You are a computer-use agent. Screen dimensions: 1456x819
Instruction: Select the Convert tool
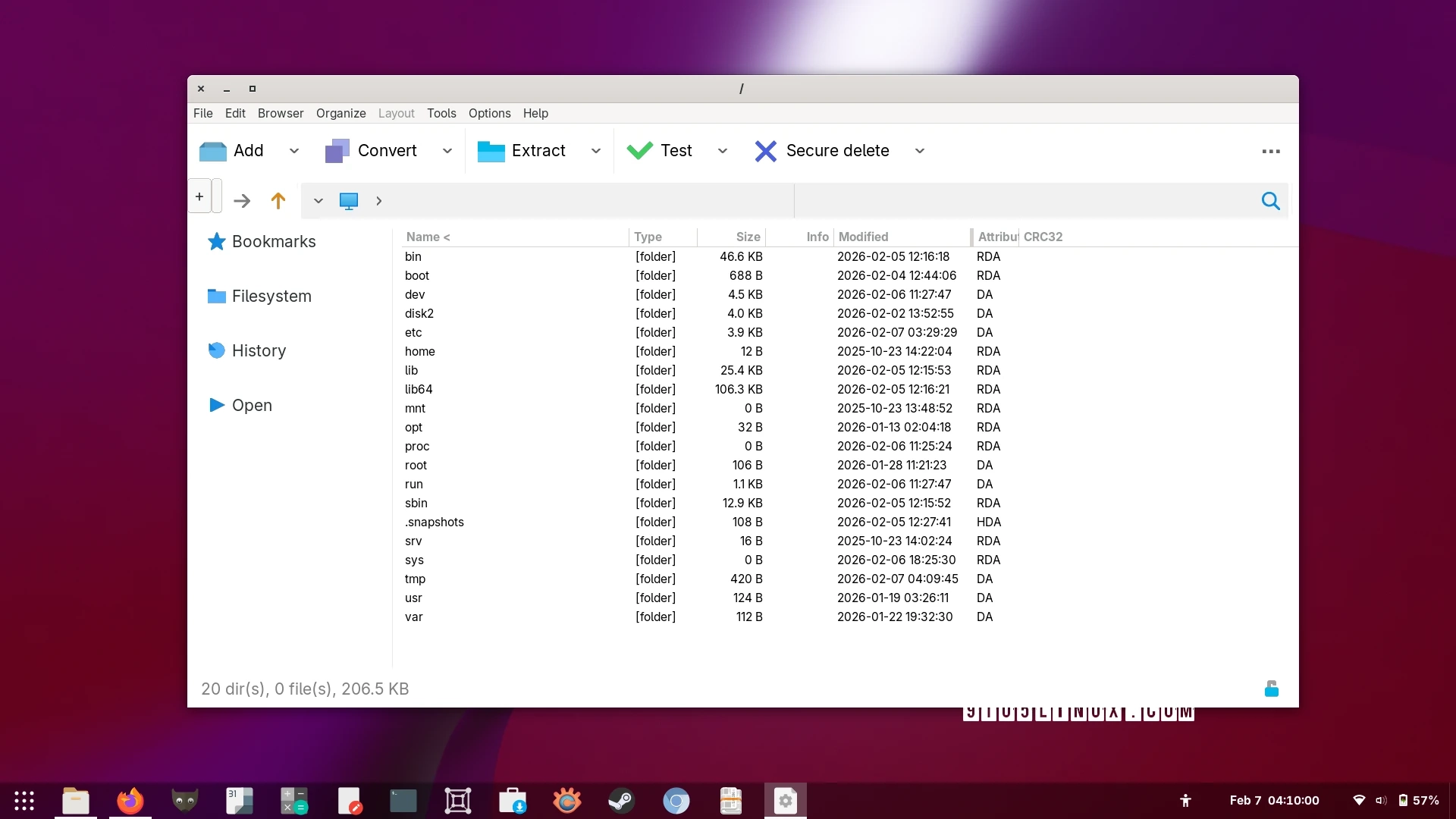tap(387, 150)
